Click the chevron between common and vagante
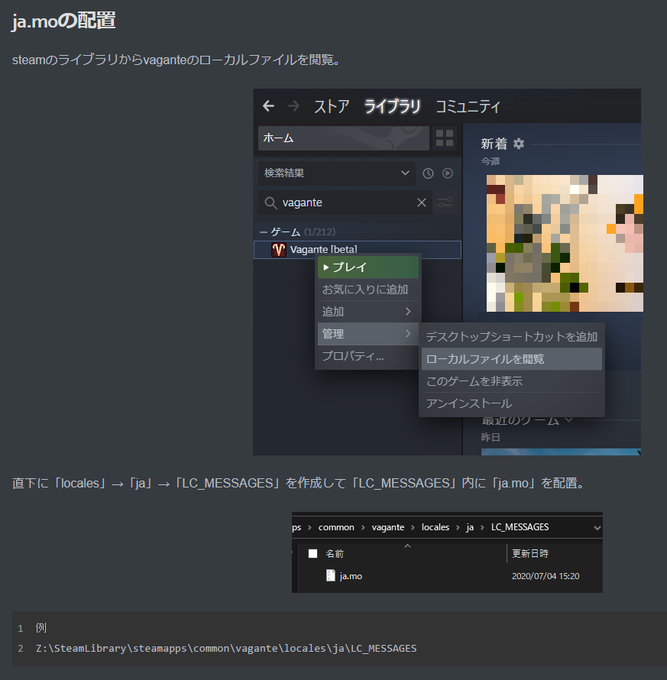This screenshot has width=667, height=680. (363, 528)
